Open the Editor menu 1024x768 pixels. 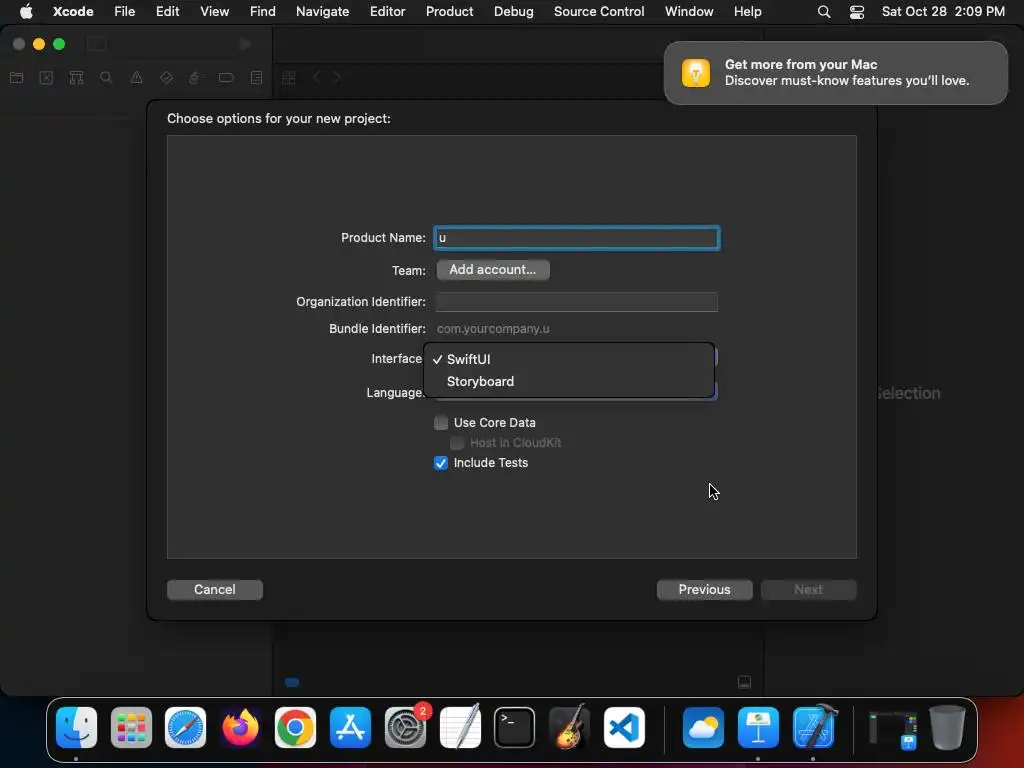tap(387, 12)
